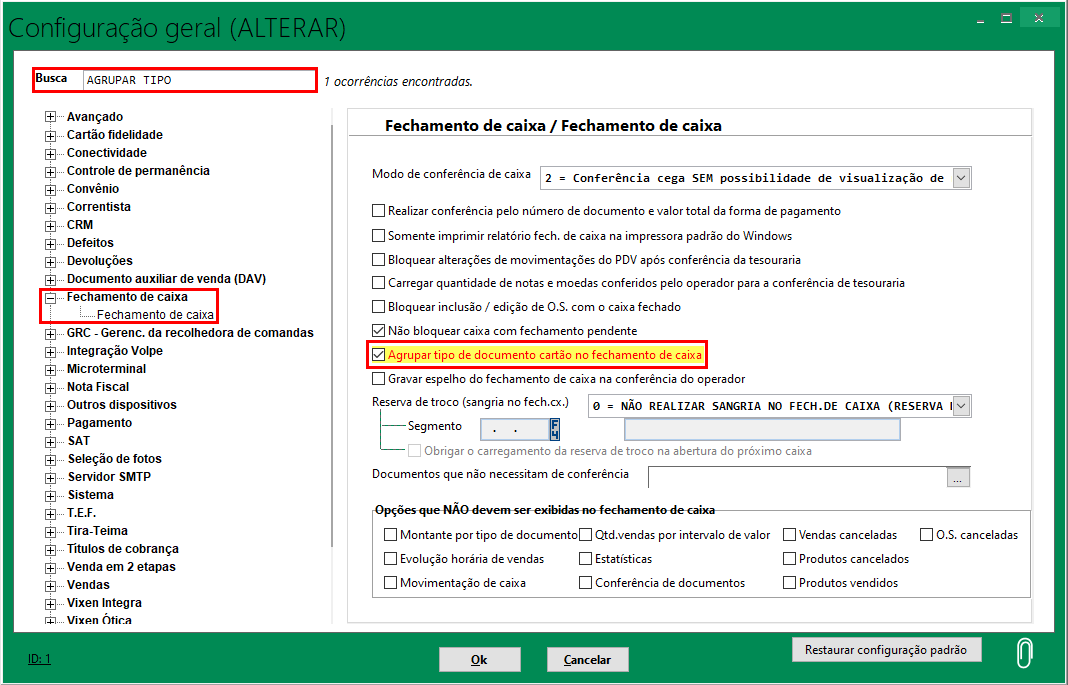Expand the Conectividade tree node
Viewport: 1068px width, 685px height.
coord(50,153)
